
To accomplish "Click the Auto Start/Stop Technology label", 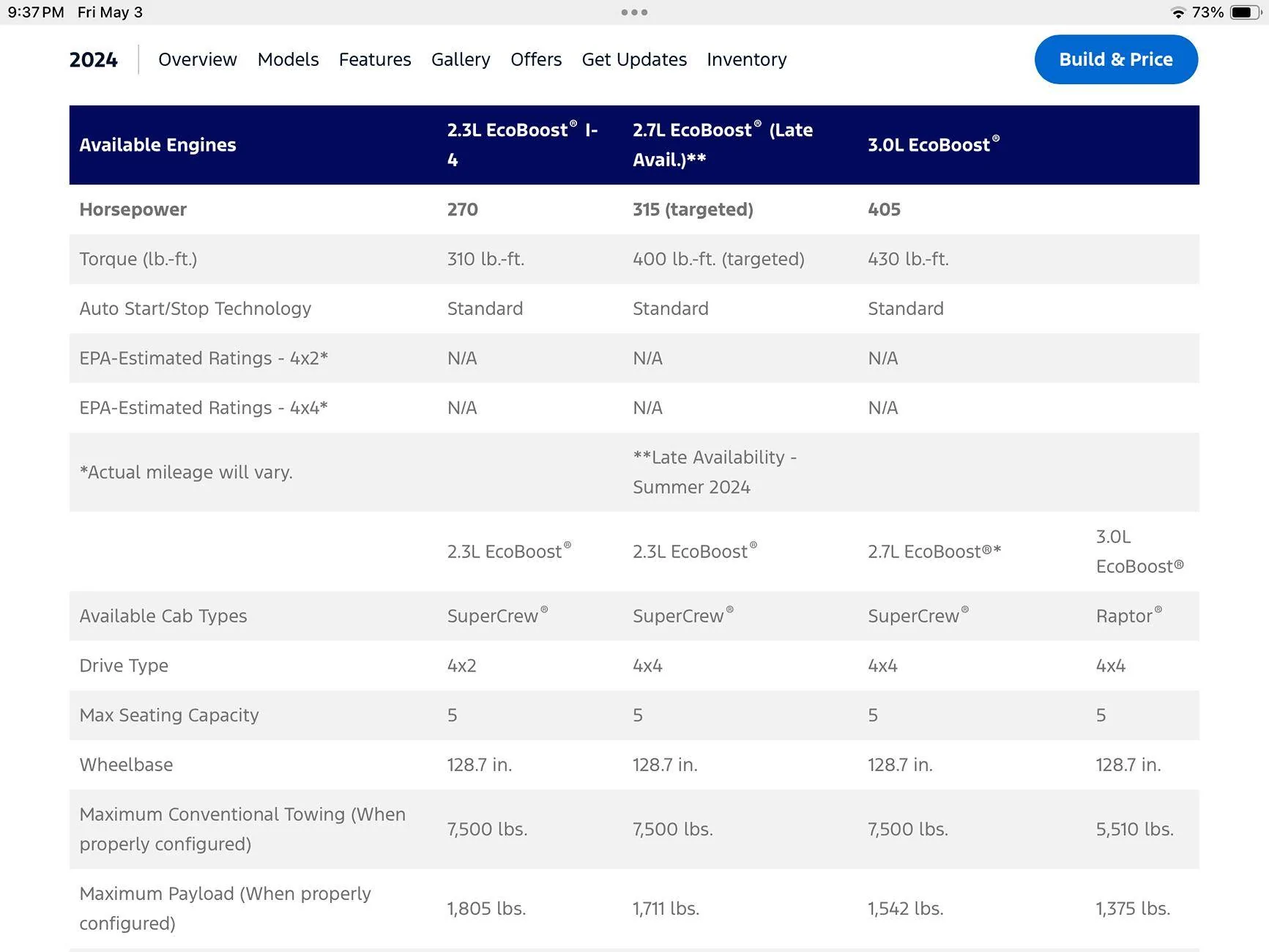I will (196, 309).
